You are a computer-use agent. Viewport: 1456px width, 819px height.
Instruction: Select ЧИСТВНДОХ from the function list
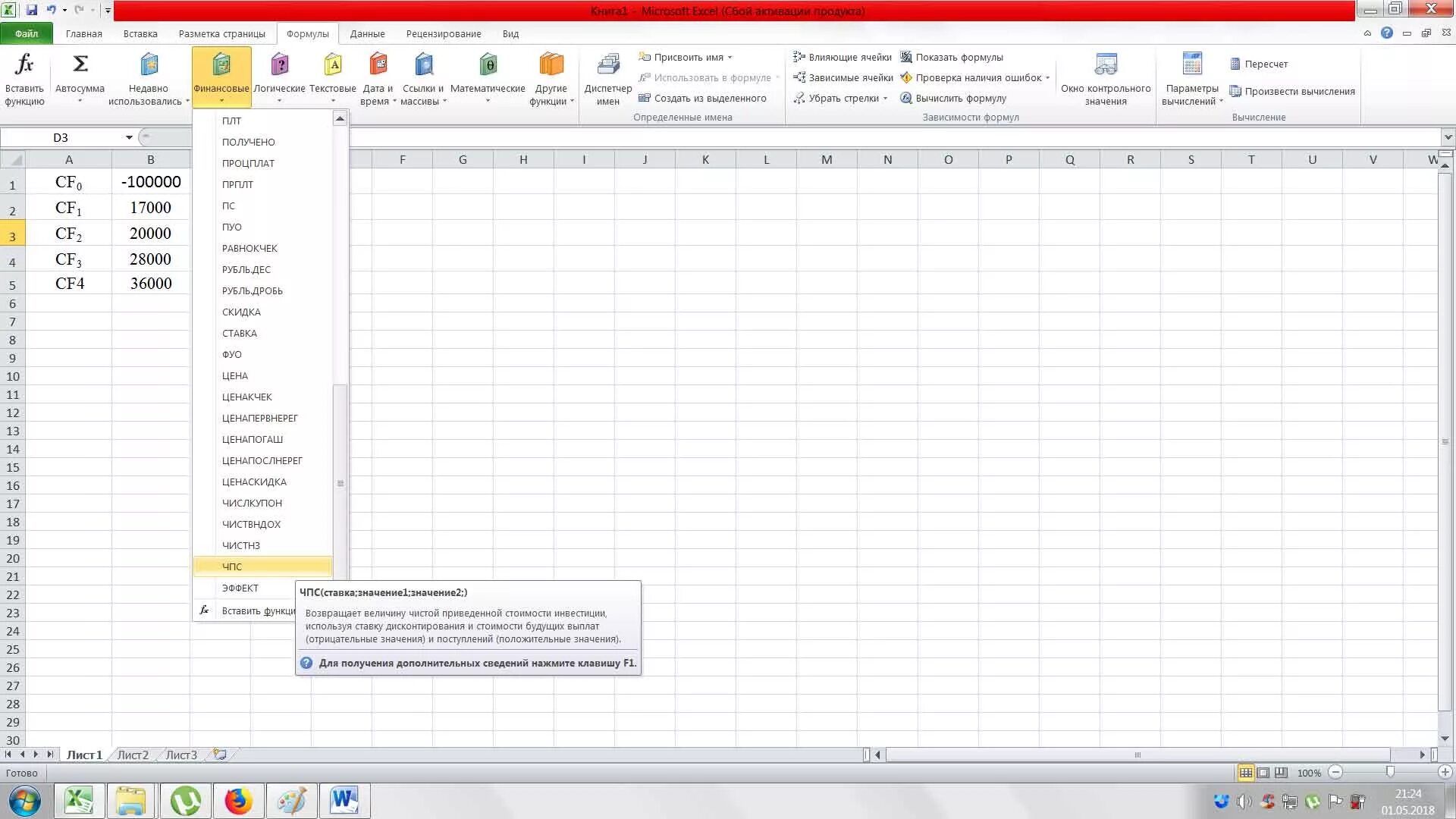(x=251, y=524)
